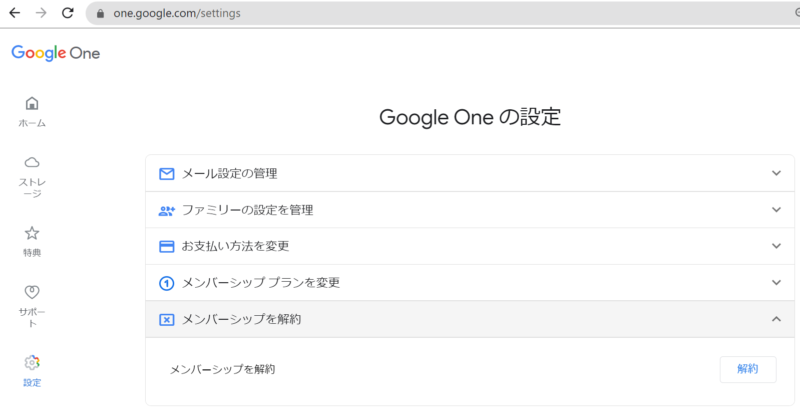
Task: Open the ホーム home icon in sidebar
Action: pyautogui.click(x=32, y=104)
